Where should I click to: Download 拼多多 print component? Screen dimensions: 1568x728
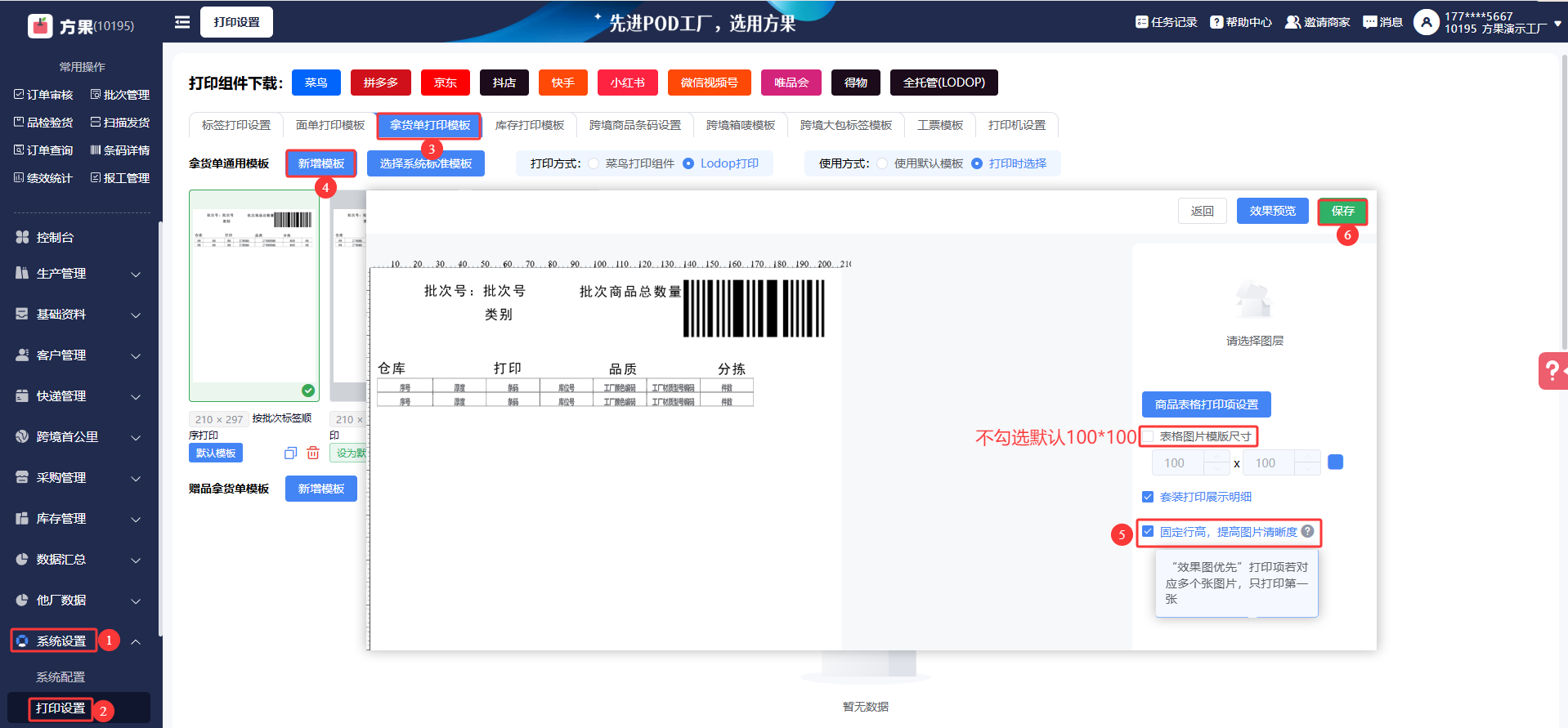[381, 83]
